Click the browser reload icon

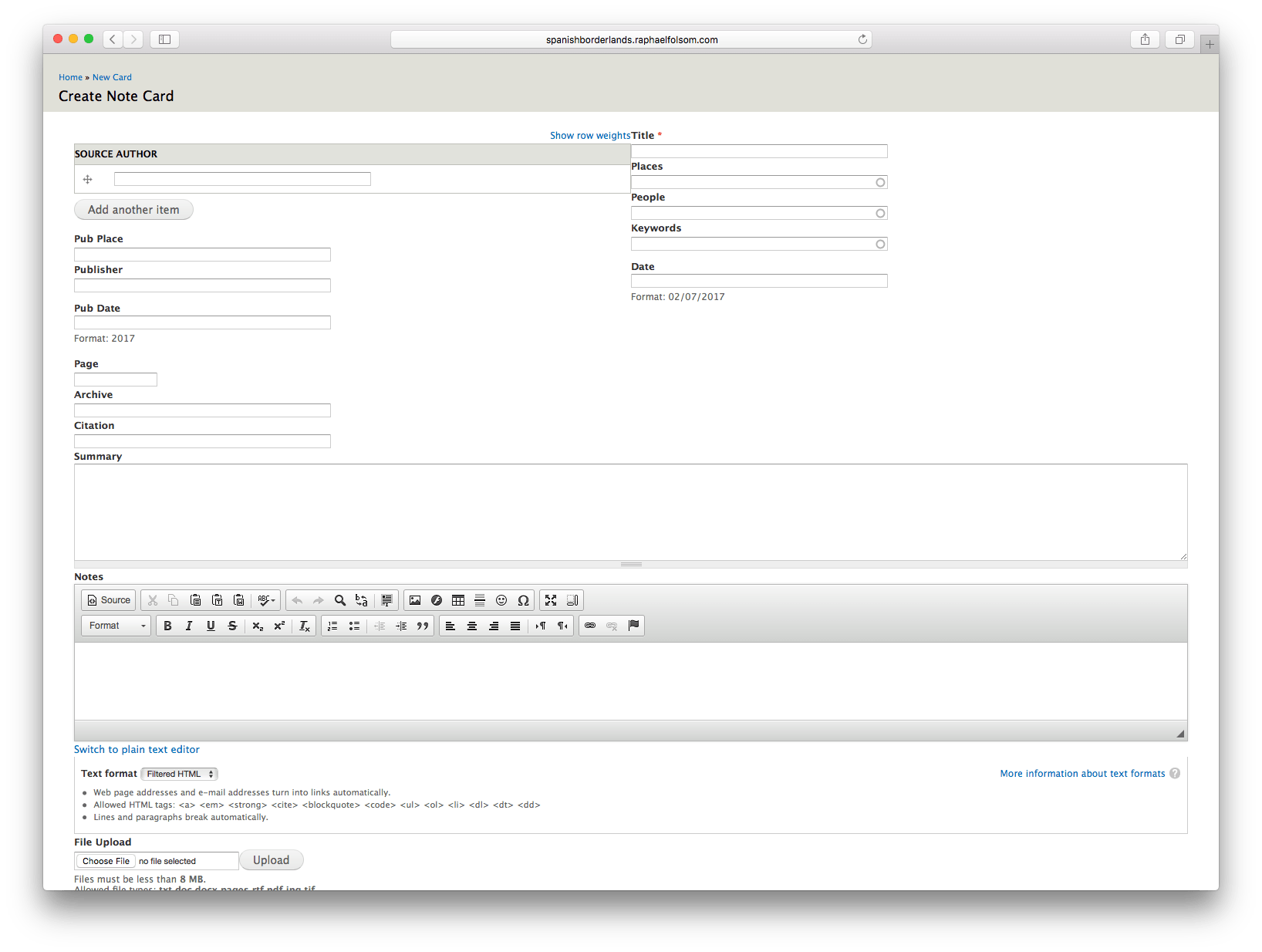(x=862, y=39)
